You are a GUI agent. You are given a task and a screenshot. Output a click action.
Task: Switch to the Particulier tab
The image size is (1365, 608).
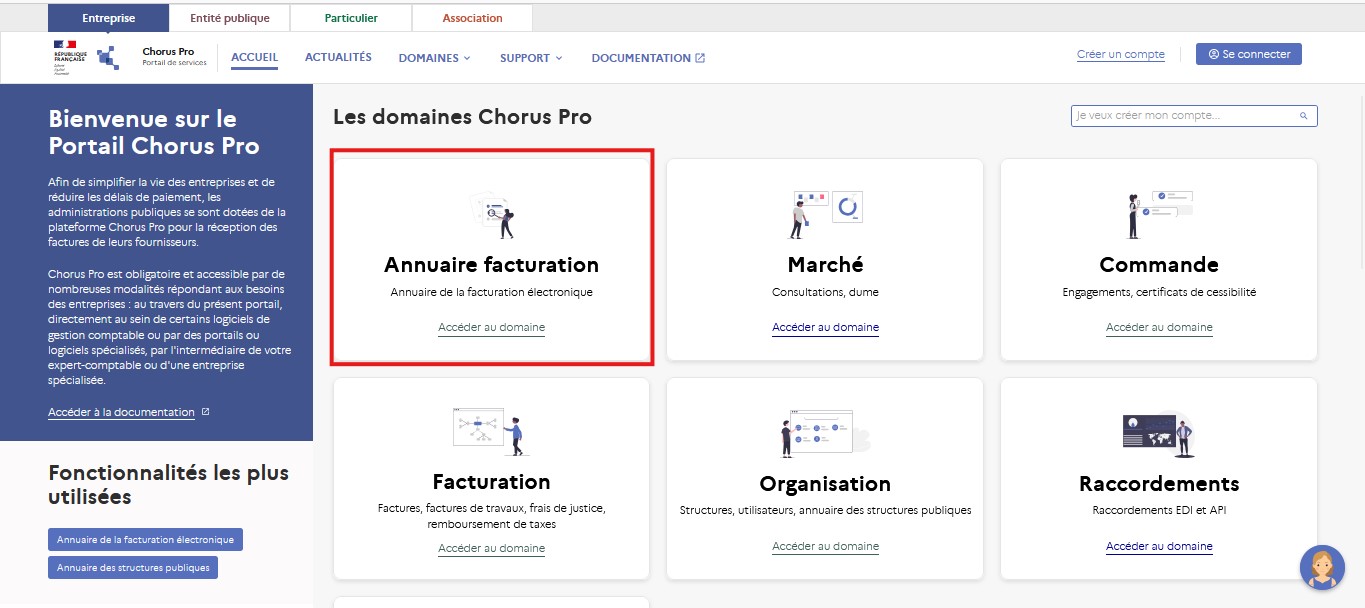tap(351, 18)
